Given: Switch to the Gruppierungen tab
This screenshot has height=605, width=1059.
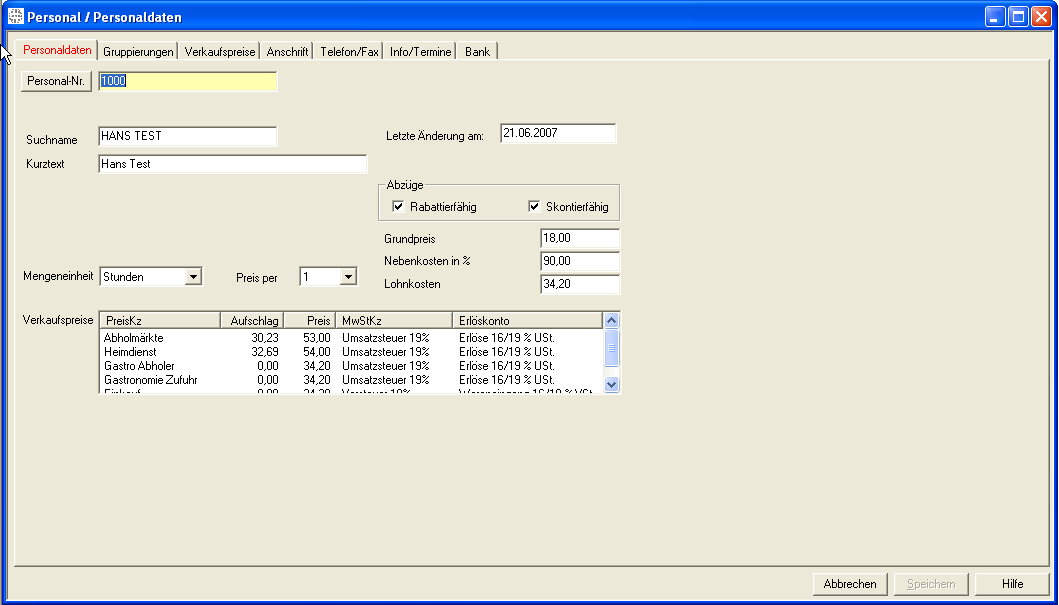Looking at the screenshot, I should point(138,51).
